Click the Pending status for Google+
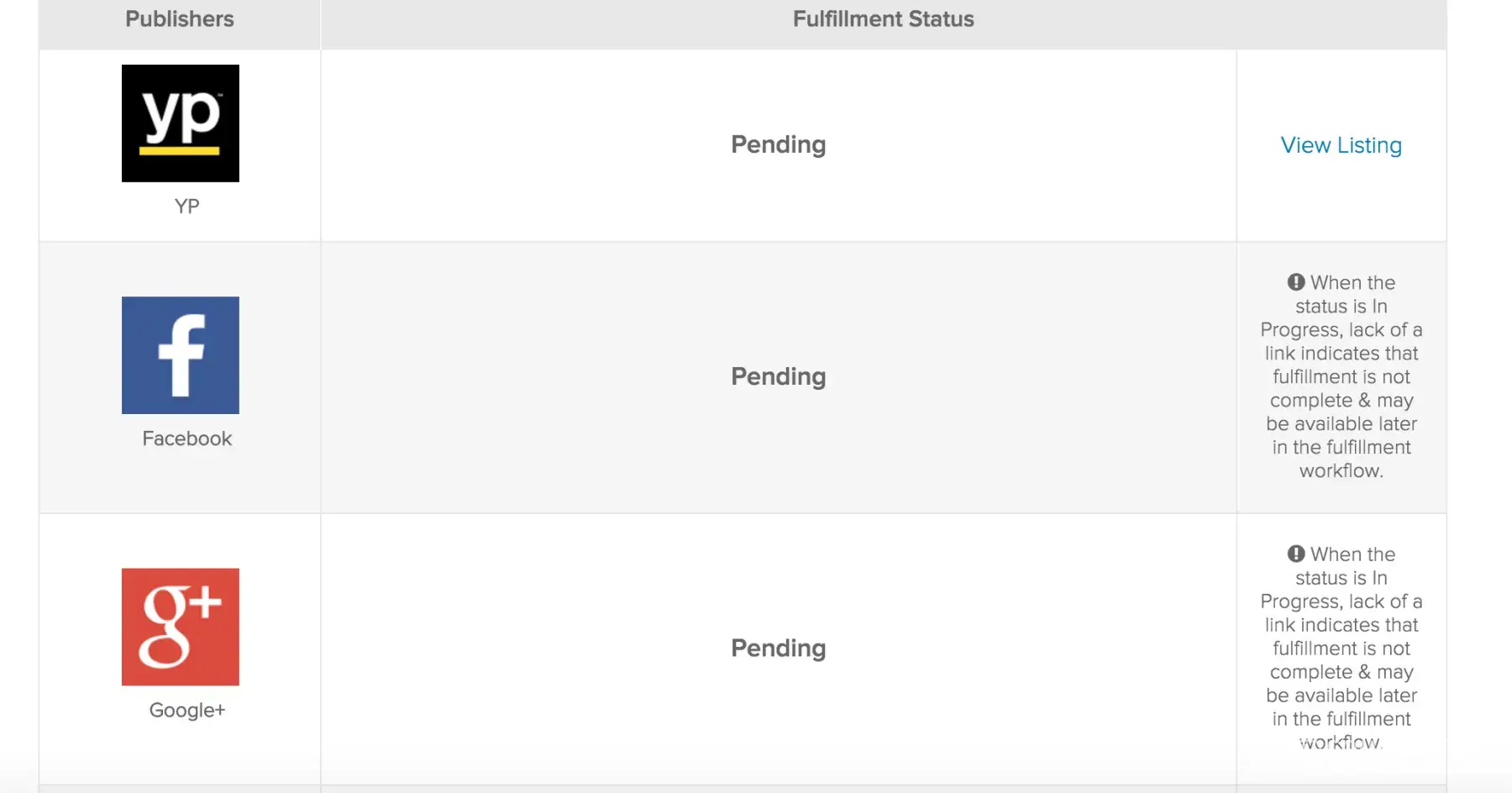Viewport: 1512px width, 793px height. 778,648
